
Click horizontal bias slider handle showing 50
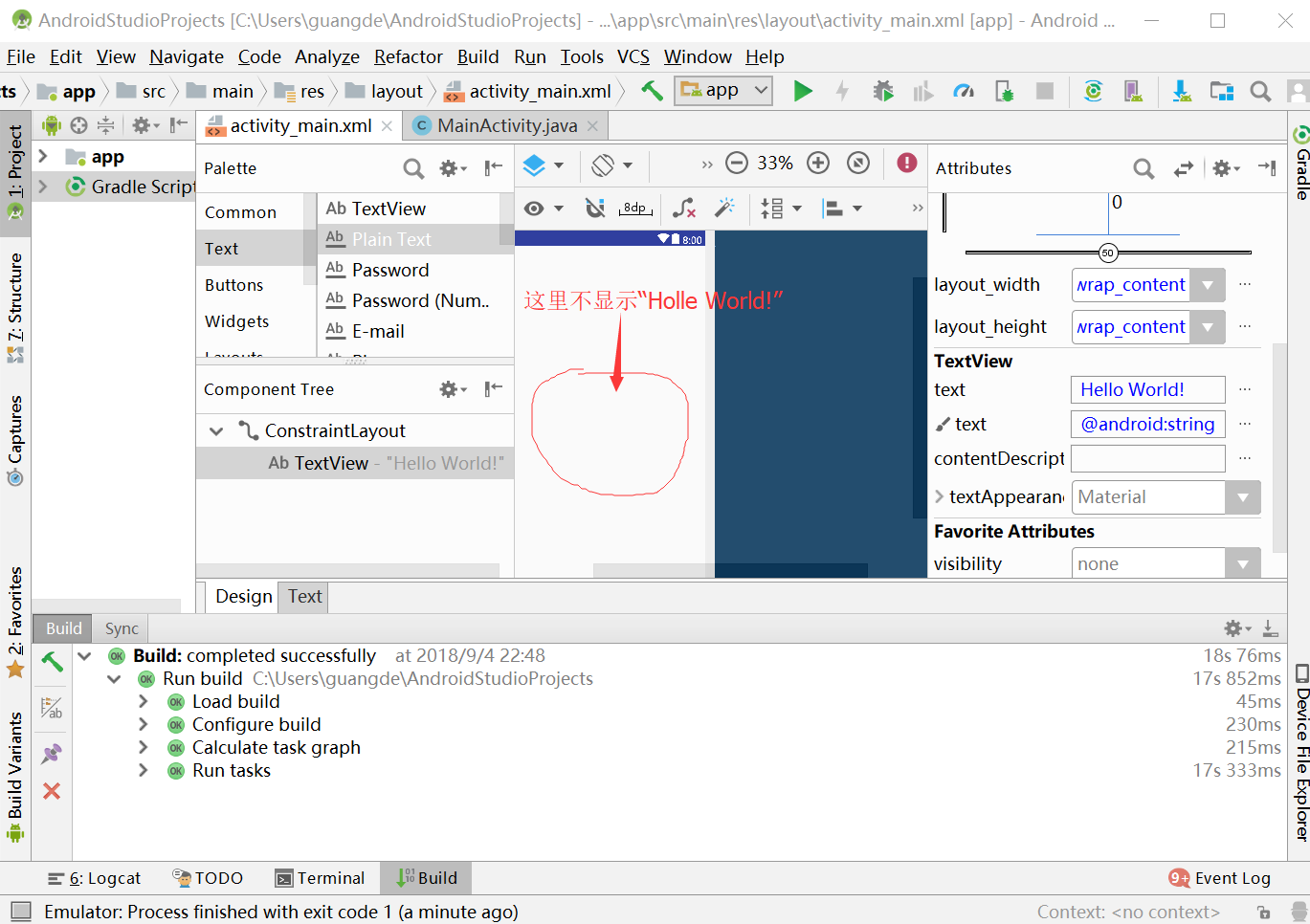pyautogui.click(x=1108, y=253)
